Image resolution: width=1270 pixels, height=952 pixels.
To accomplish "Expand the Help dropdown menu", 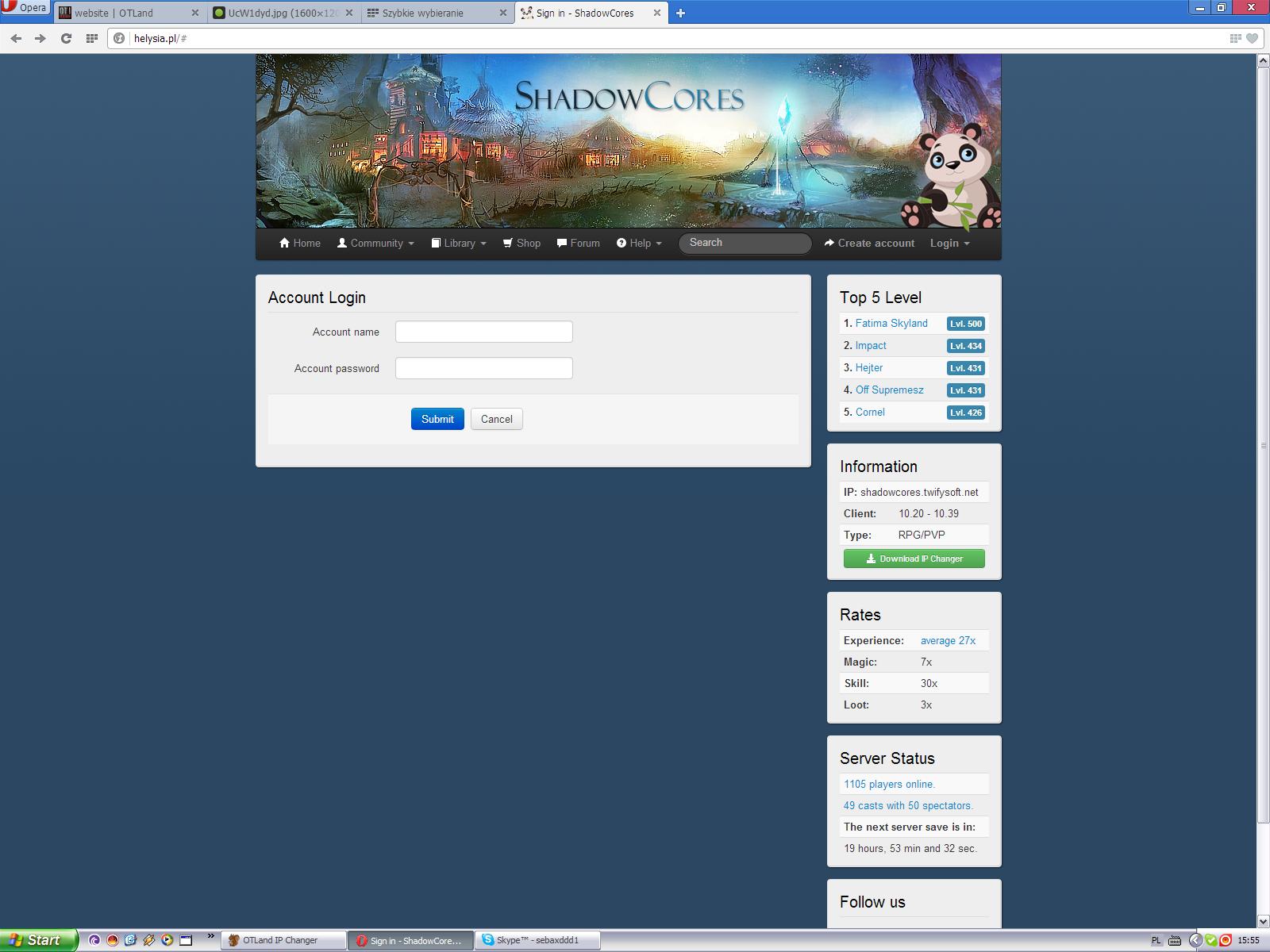I will click(639, 244).
